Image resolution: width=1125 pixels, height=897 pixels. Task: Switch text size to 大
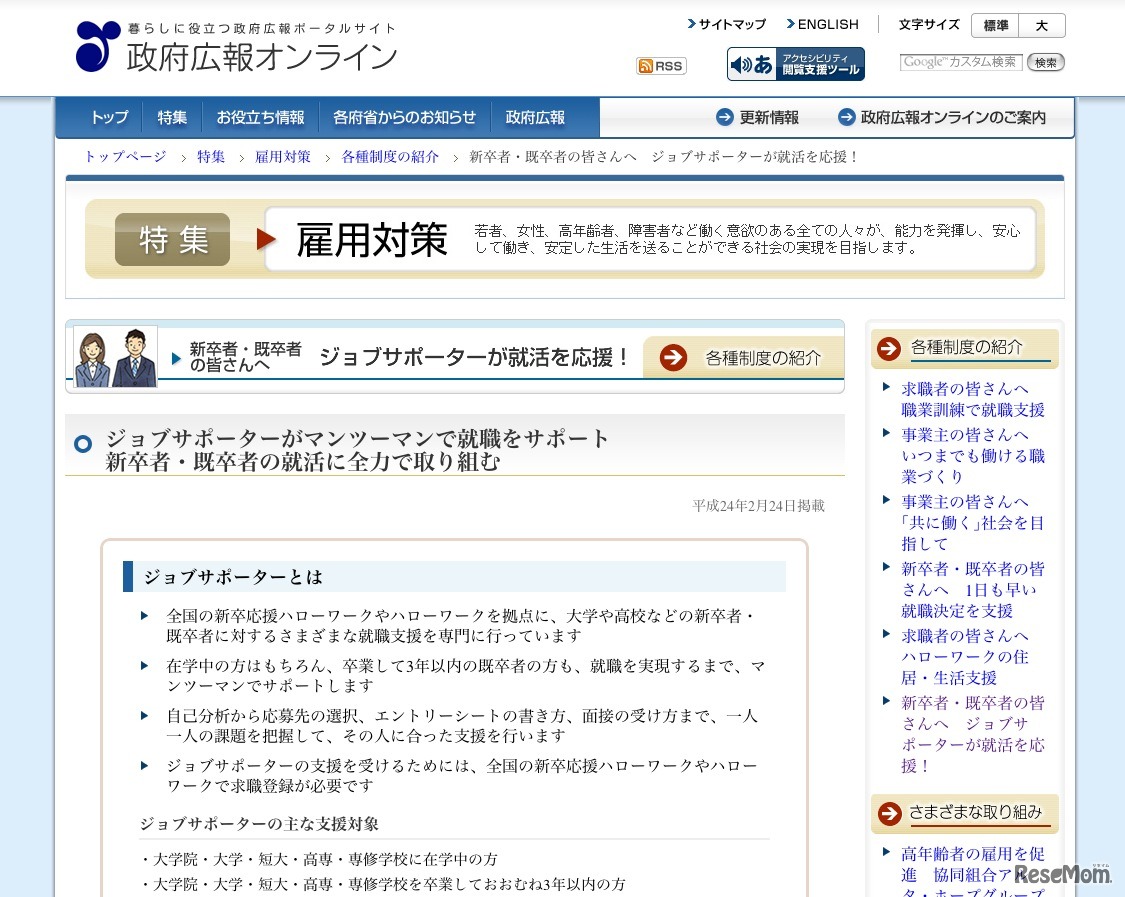[1042, 25]
